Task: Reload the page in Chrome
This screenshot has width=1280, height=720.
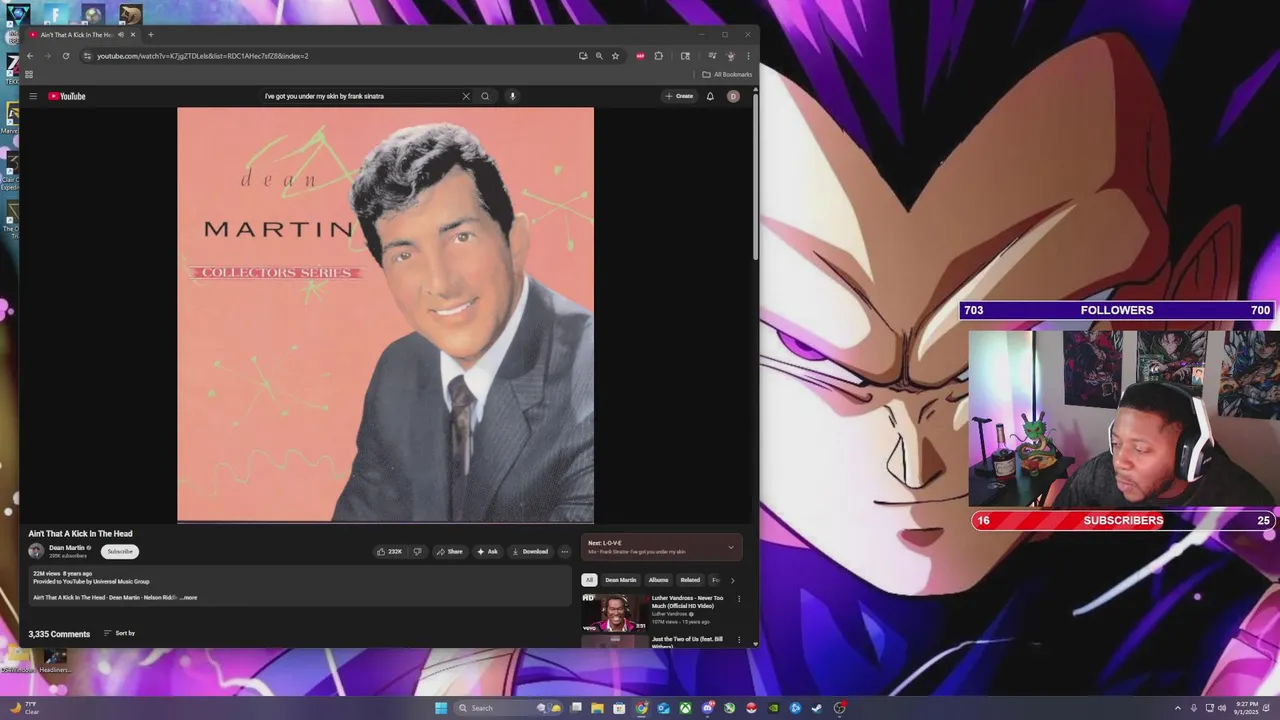Action: [x=66, y=56]
